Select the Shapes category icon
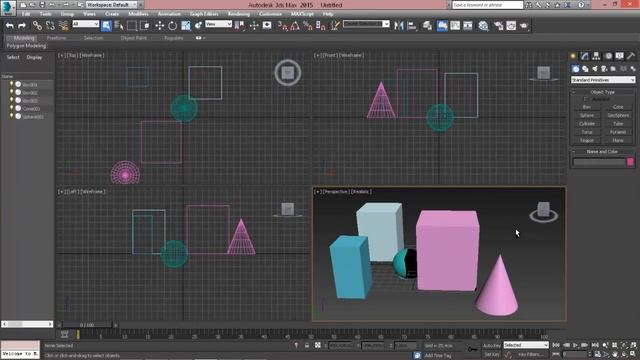The width and height of the screenshot is (640, 360). pos(585,69)
